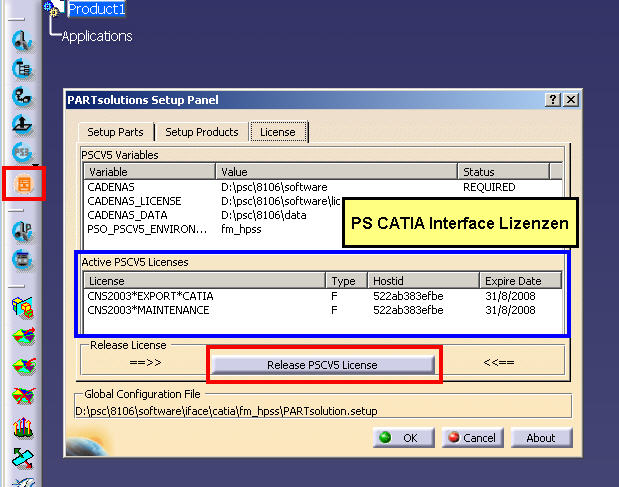Click the Variable column header

coord(150,172)
